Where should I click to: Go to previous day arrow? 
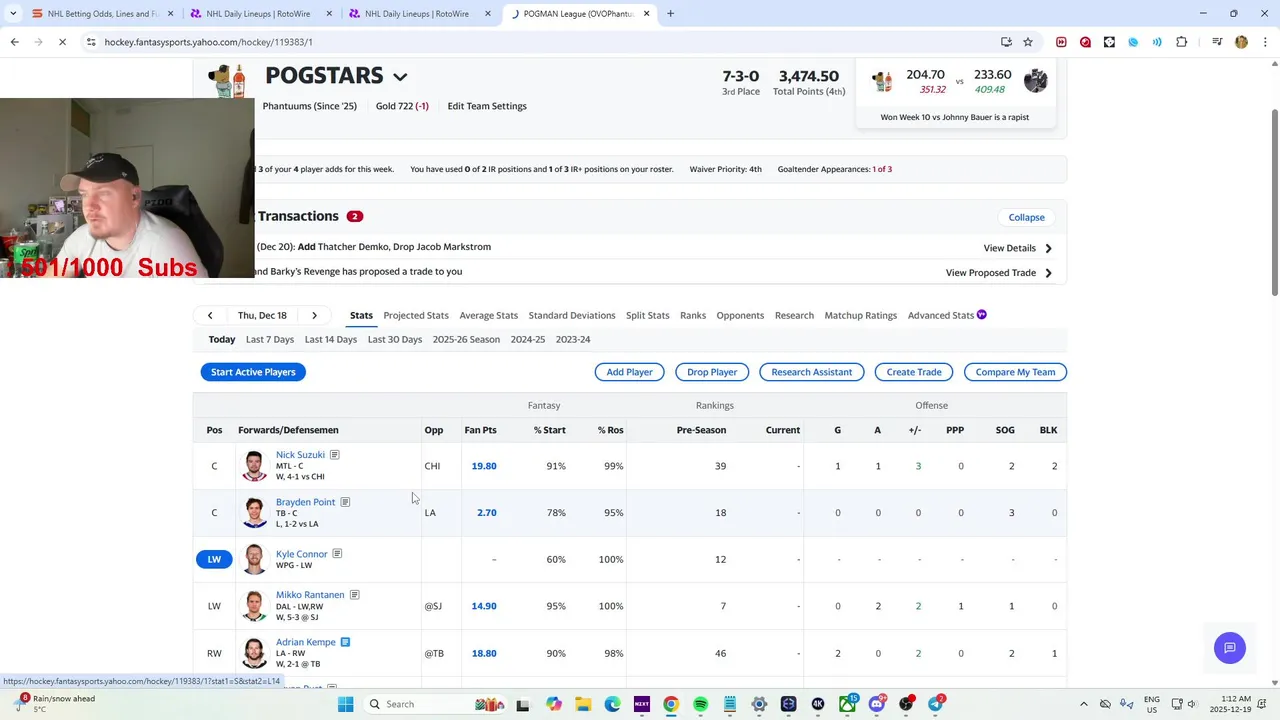coord(210,315)
